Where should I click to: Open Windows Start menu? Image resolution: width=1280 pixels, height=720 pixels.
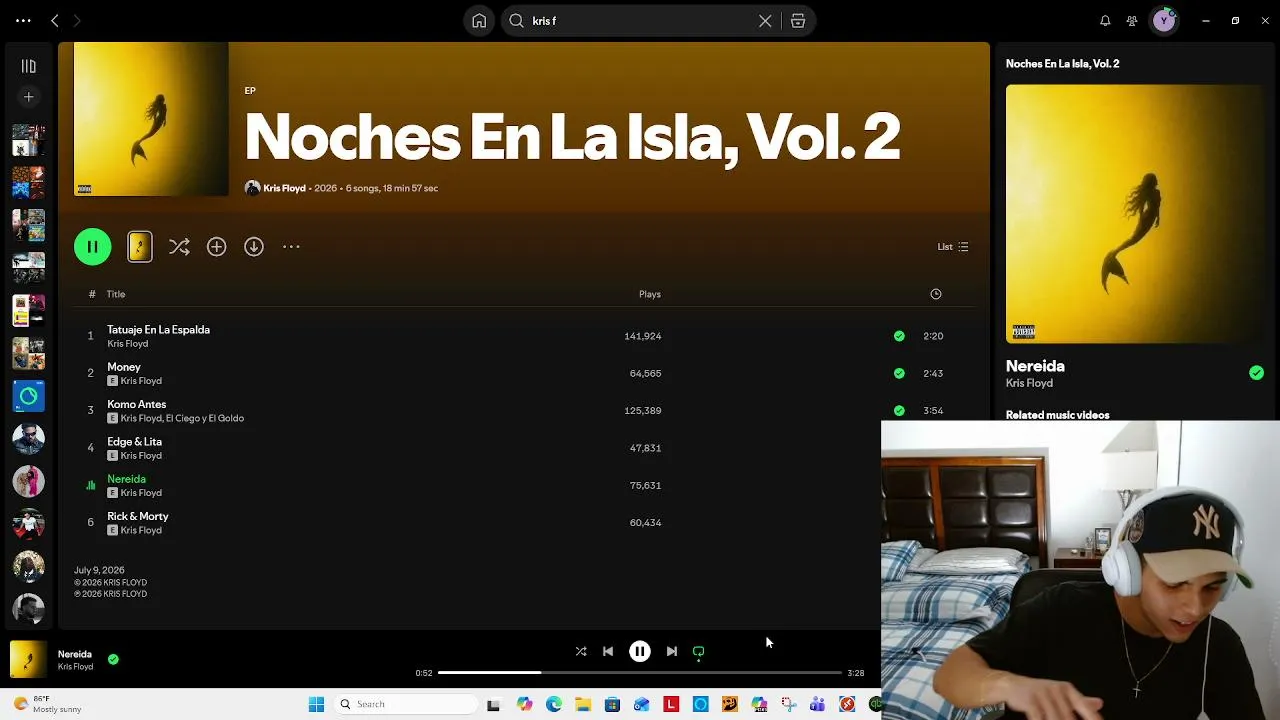click(x=316, y=704)
